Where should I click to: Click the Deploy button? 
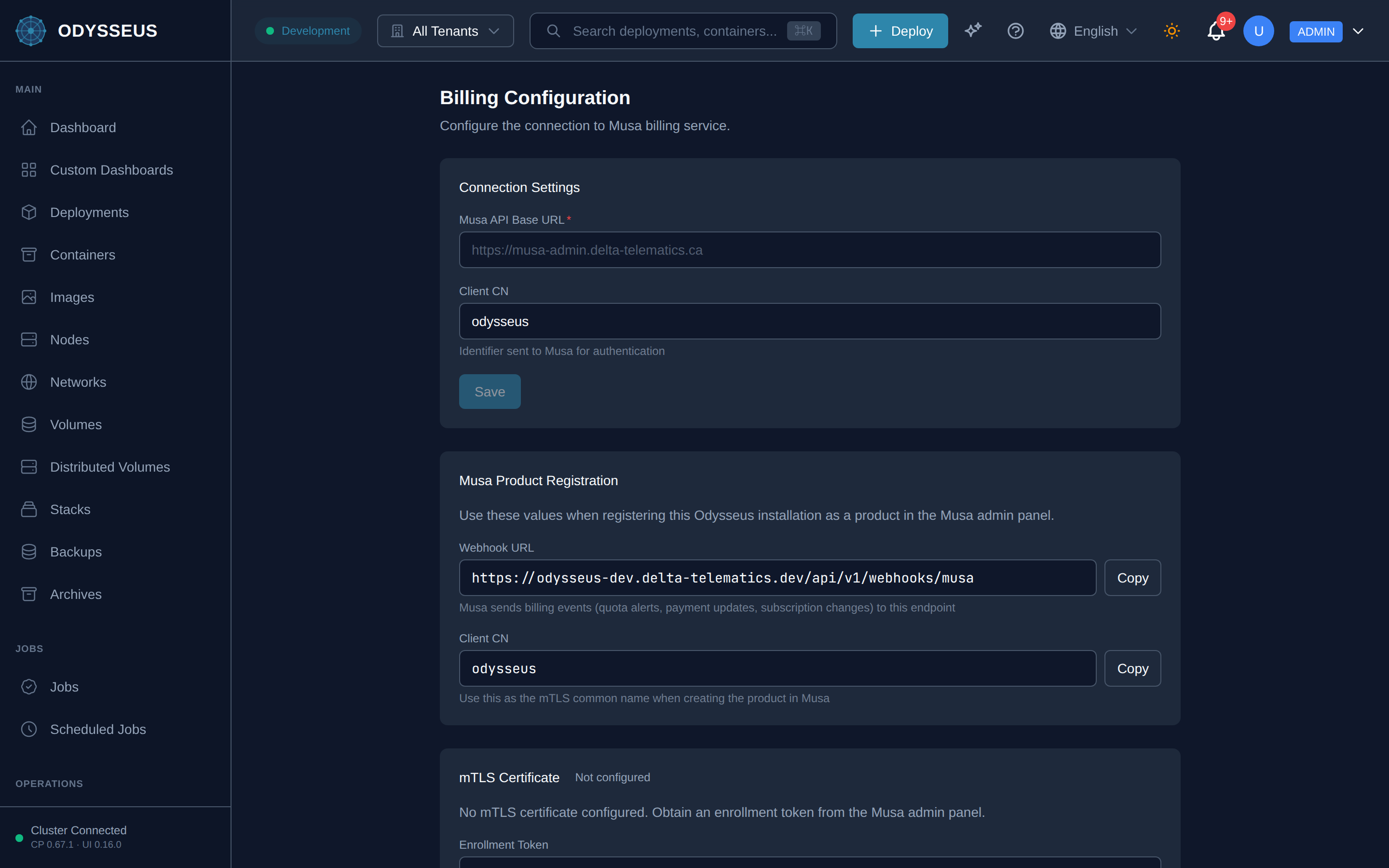click(900, 31)
